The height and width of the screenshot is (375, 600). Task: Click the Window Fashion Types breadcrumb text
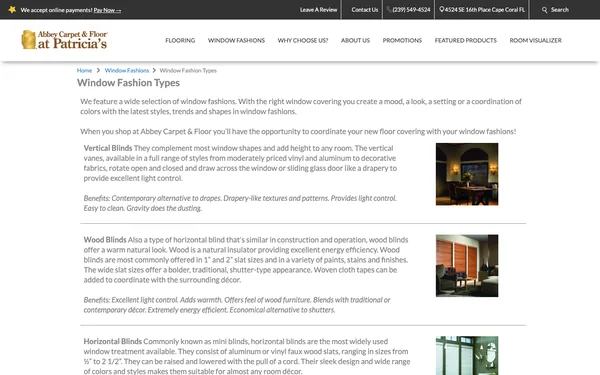click(188, 70)
